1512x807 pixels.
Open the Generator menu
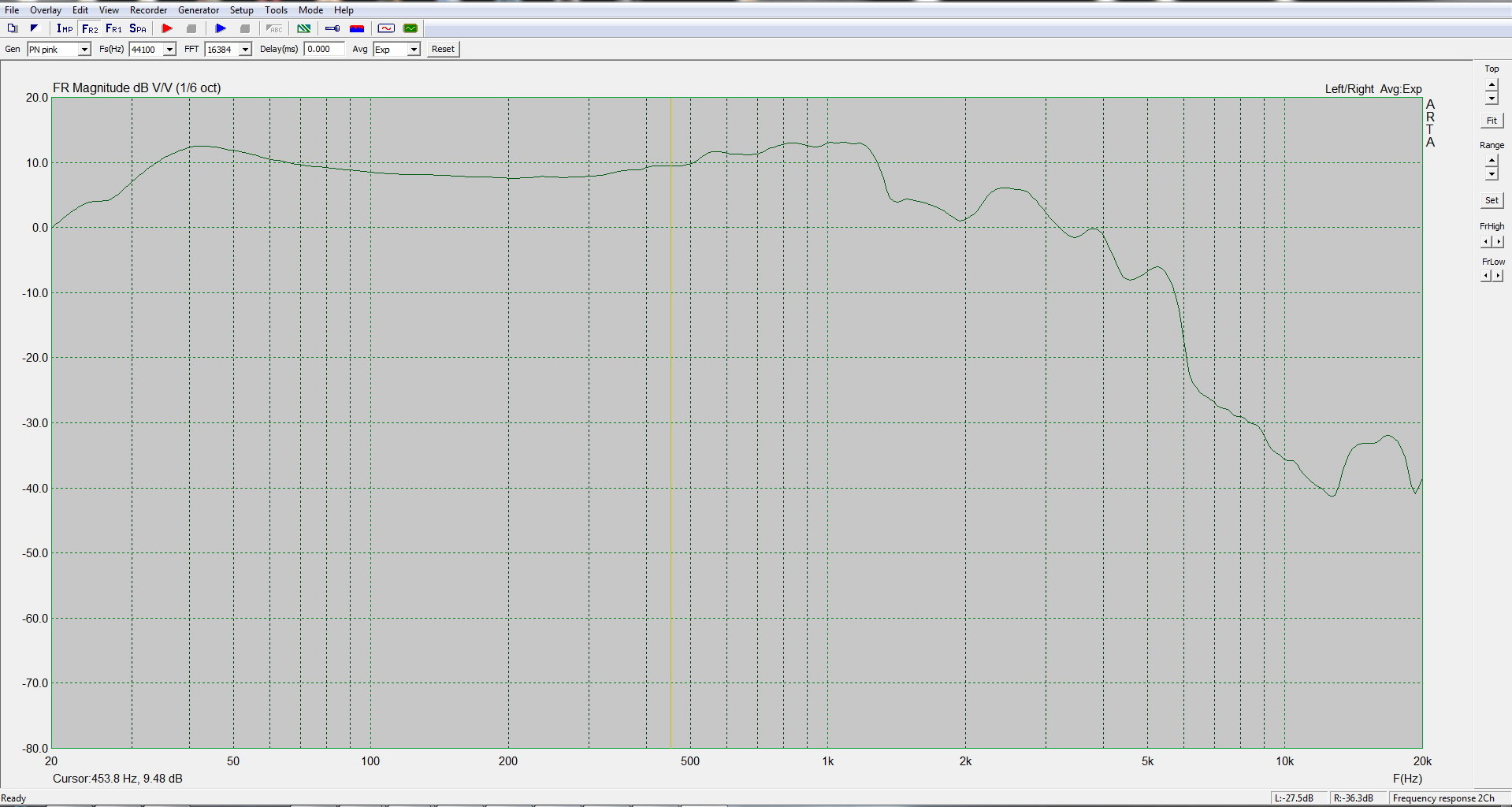tap(199, 10)
